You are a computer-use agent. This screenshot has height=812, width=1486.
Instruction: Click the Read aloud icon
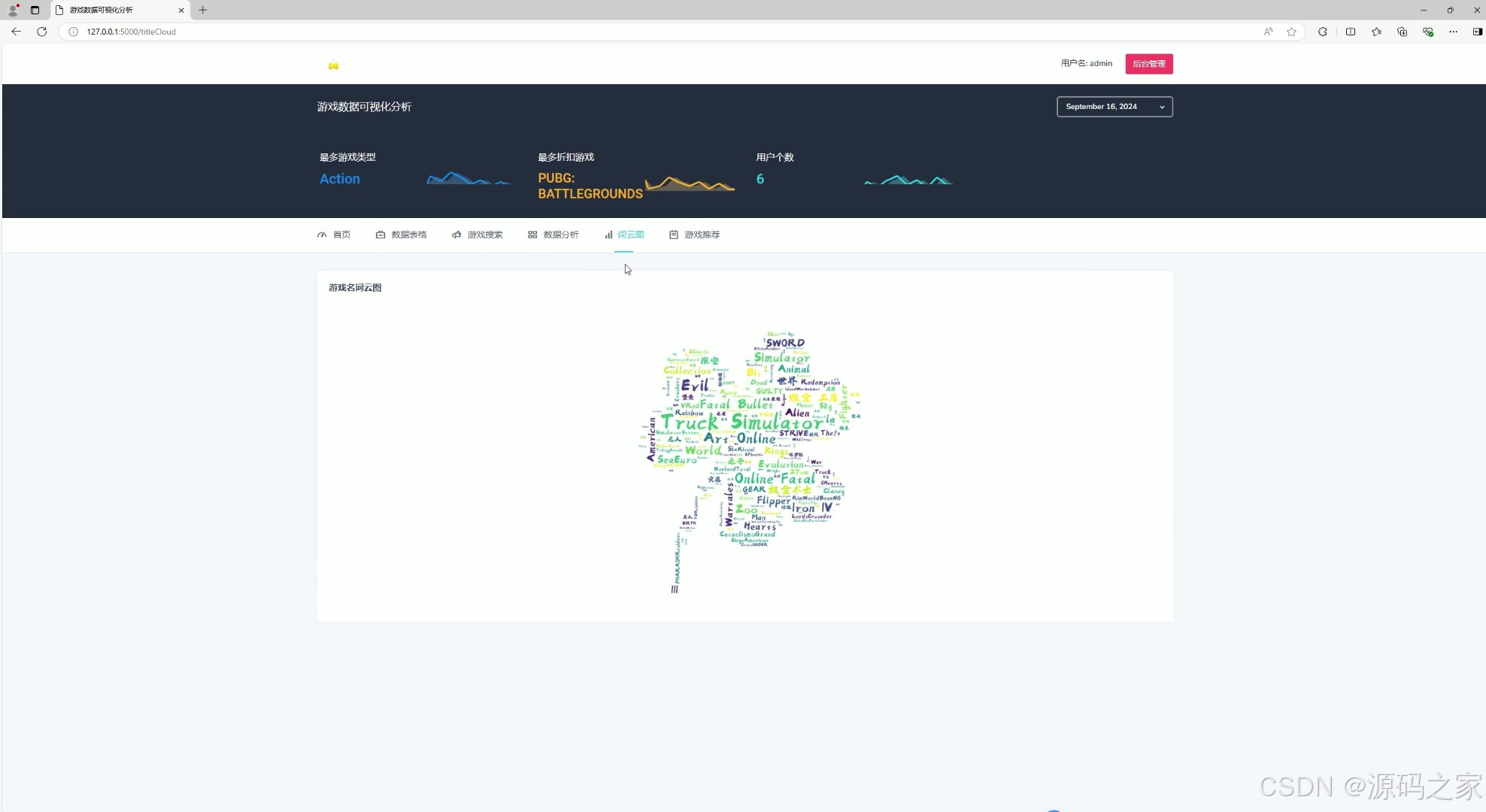pyautogui.click(x=1268, y=32)
